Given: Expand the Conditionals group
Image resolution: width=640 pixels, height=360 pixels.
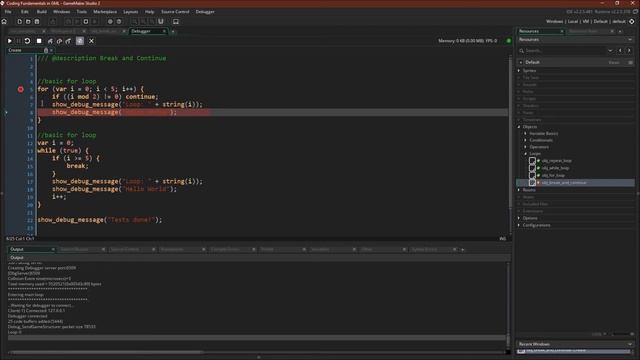Looking at the screenshot, I should coord(526,140).
